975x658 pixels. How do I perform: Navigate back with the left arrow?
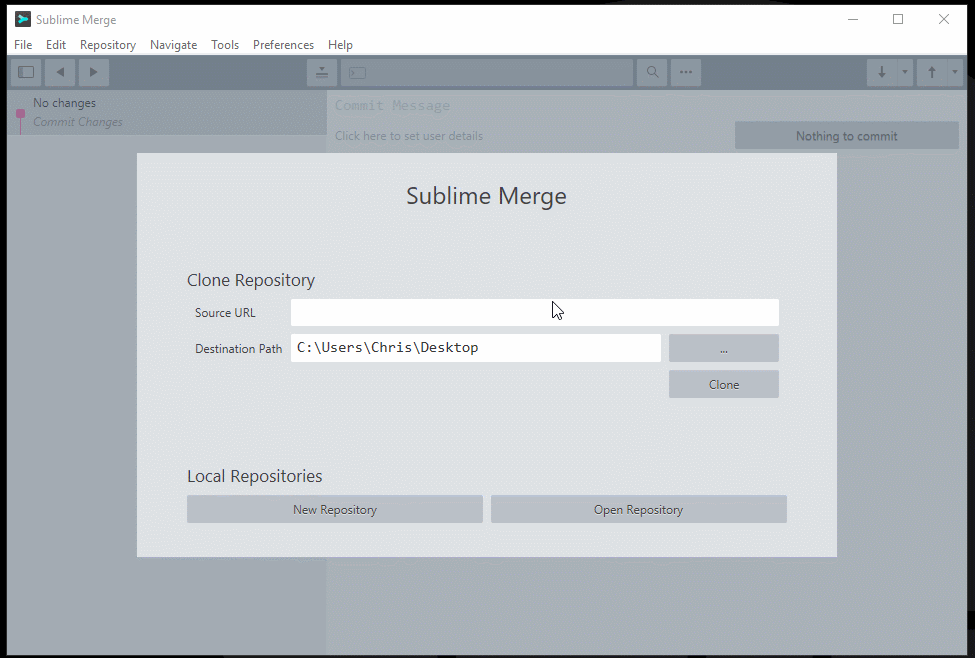pyautogui.click(x=60, y=72)
